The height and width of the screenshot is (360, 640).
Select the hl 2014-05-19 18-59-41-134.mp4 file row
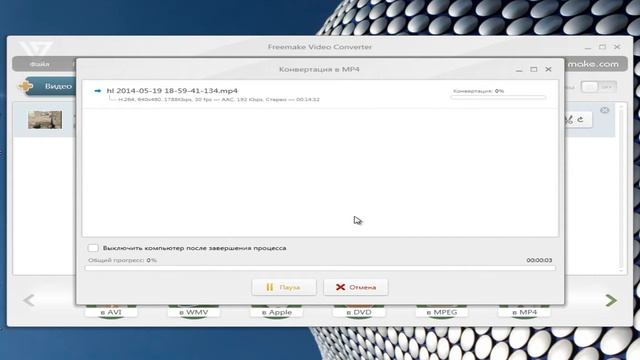(320, 95)
